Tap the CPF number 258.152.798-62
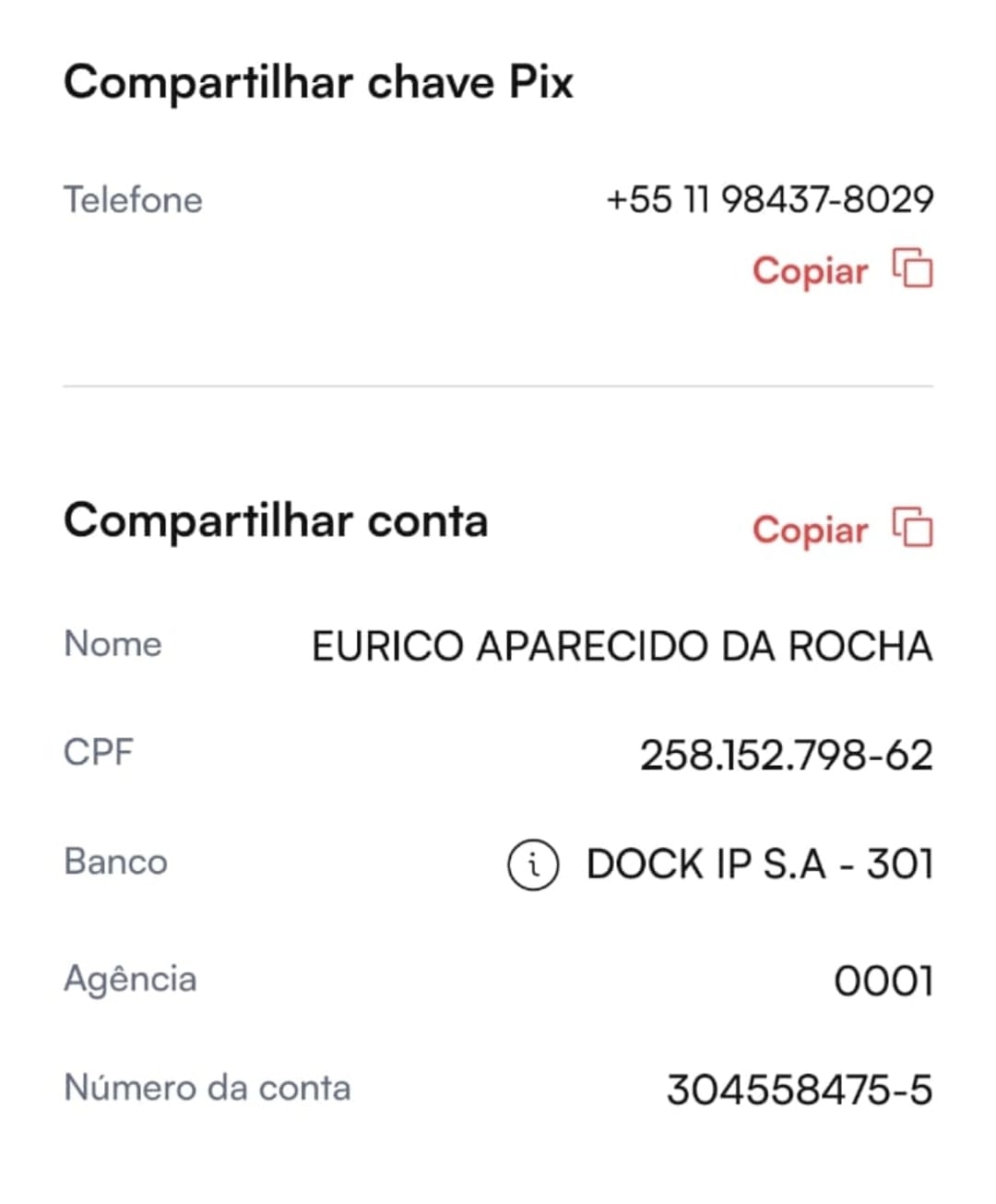 [786, 756]
